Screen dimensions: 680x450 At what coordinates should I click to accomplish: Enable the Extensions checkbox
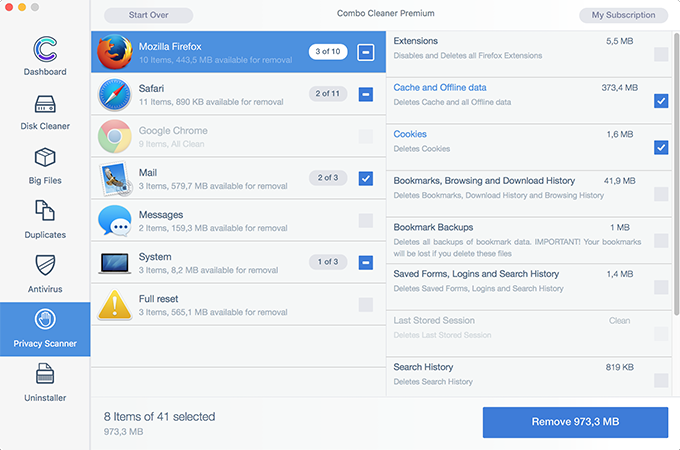point(661,55)
